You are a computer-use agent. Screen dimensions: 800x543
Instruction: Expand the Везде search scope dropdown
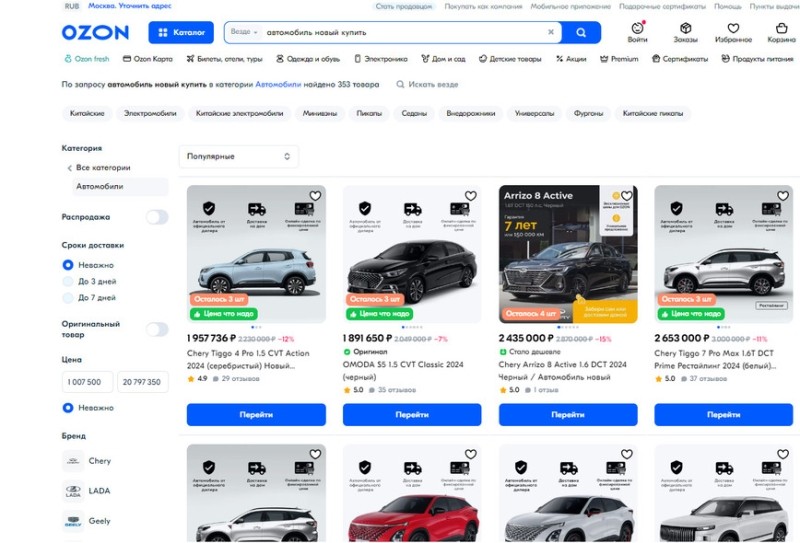tap(244, 32)
